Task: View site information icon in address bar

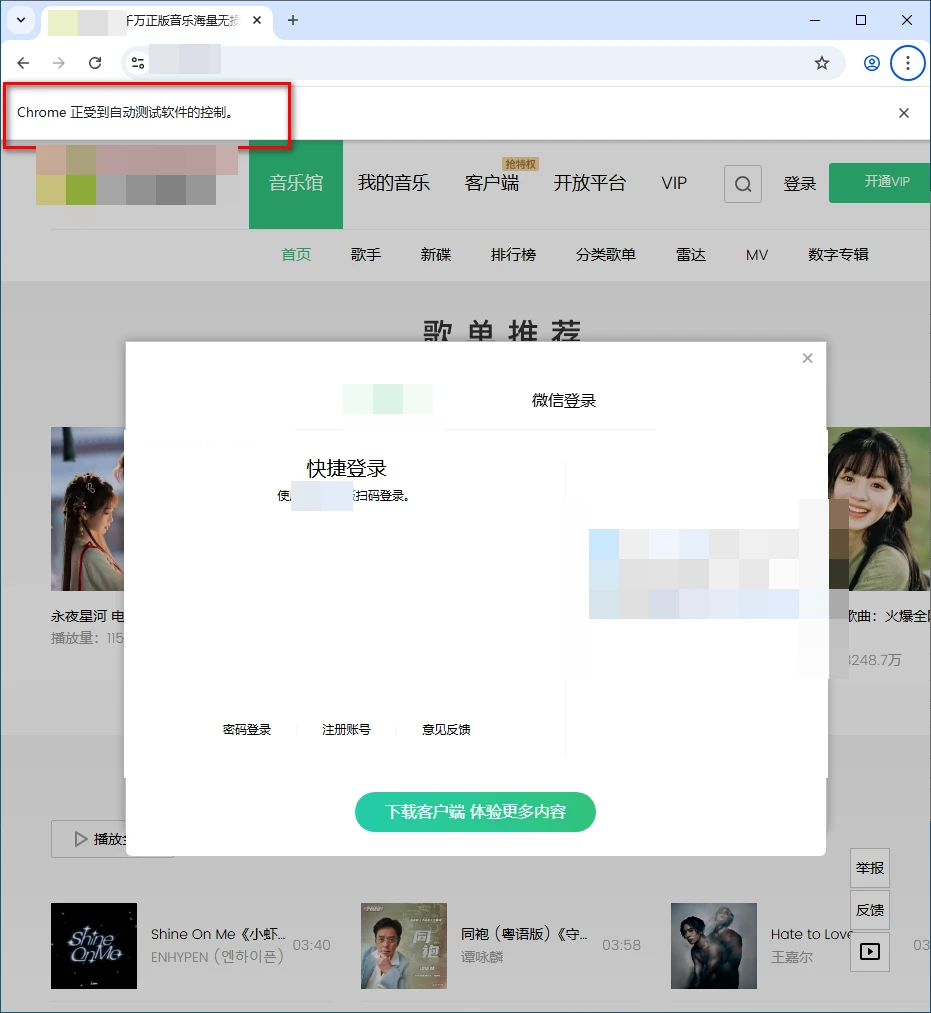Action: tap(138, 63)
